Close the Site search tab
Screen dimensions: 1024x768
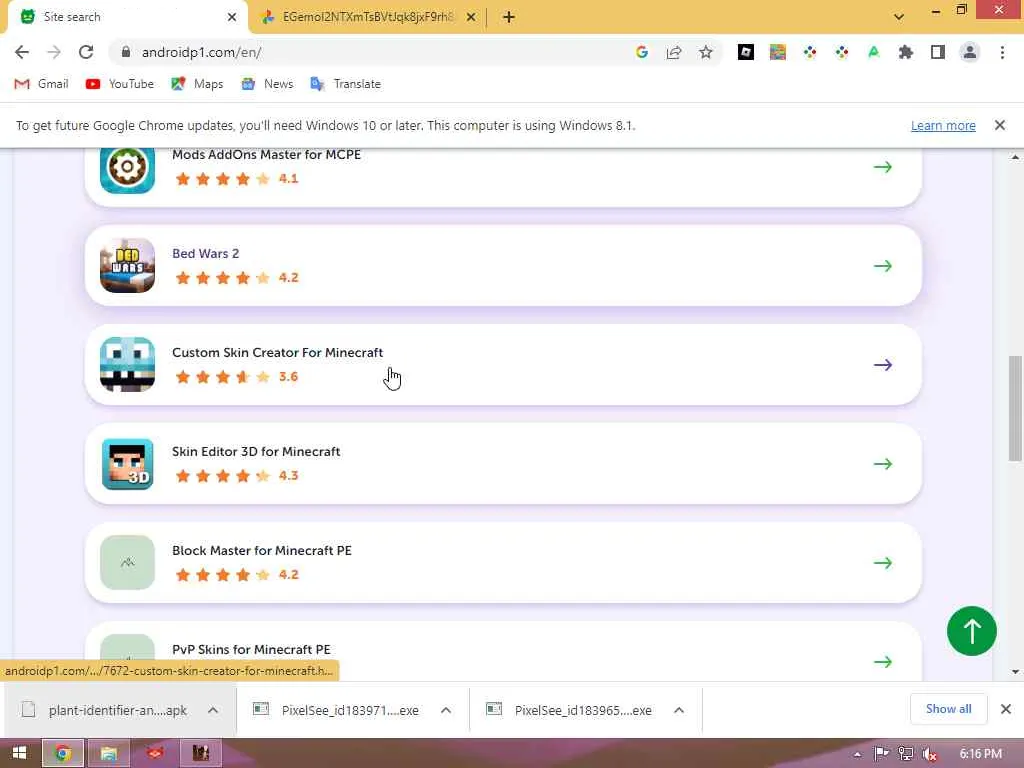point(232,17)
